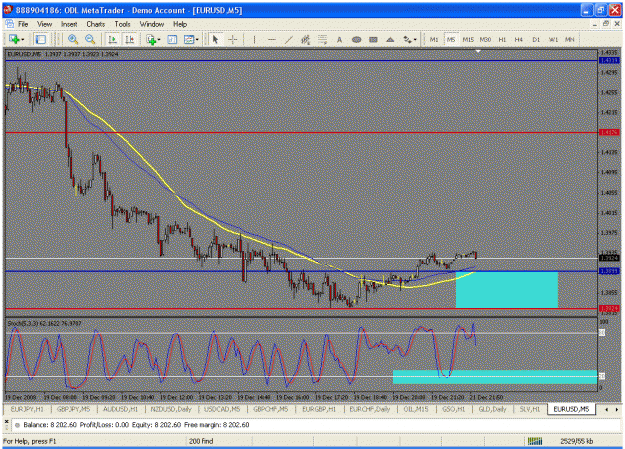Image resolution: width=625 pixels, height=449 pixels.
Task: Enable chart Auto Scroll icon
Action: [x=113, y=39]
